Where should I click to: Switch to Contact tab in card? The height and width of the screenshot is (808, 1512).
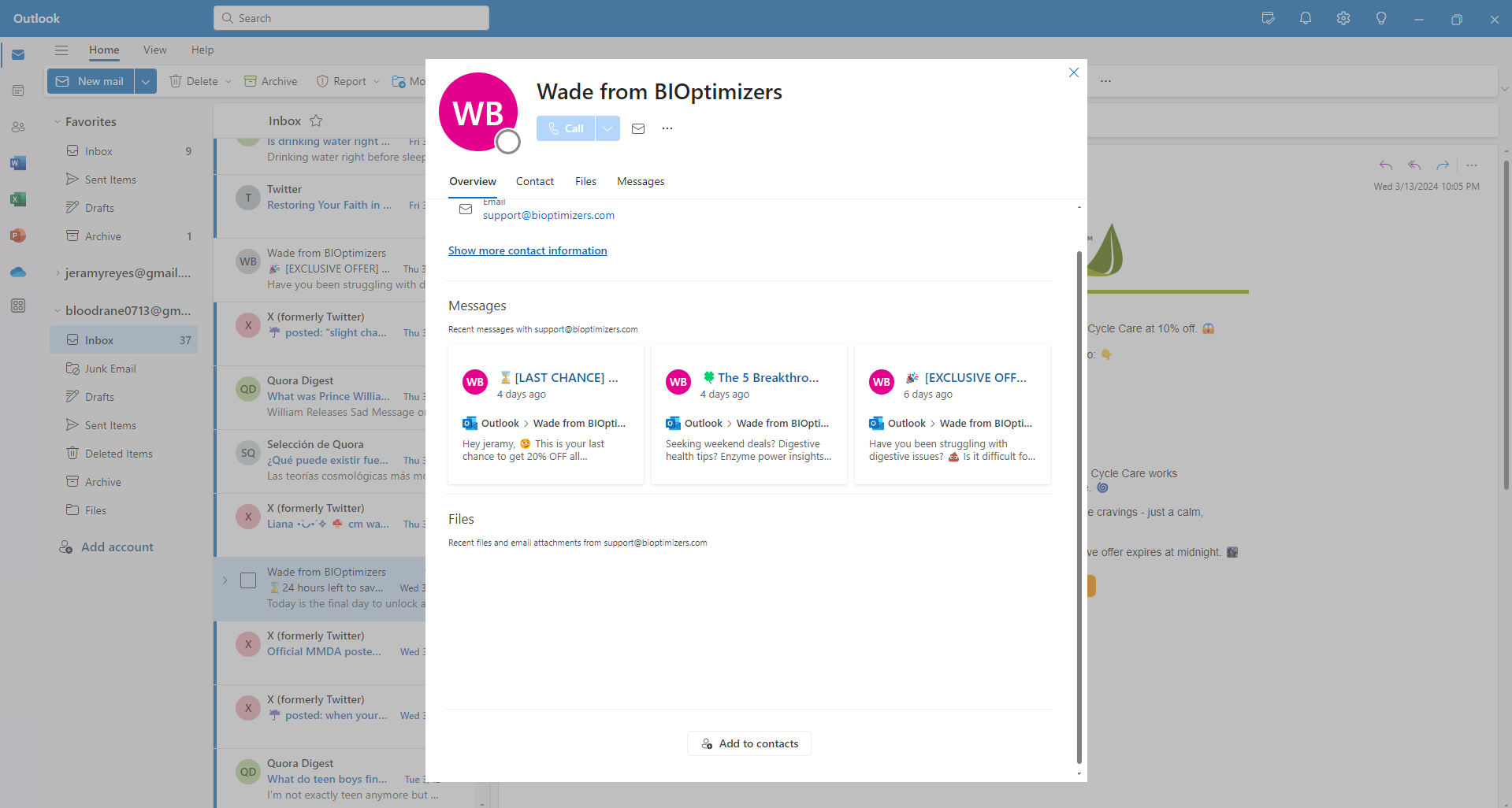pyautogui.click(x=535, y=181)
